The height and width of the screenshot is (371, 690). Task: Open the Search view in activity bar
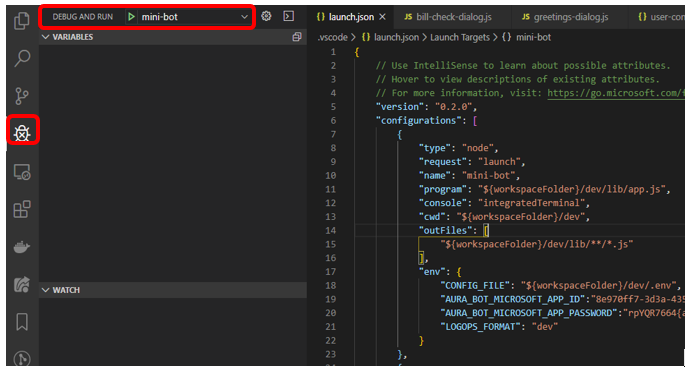pyautogui.click(x=22, y=58)
